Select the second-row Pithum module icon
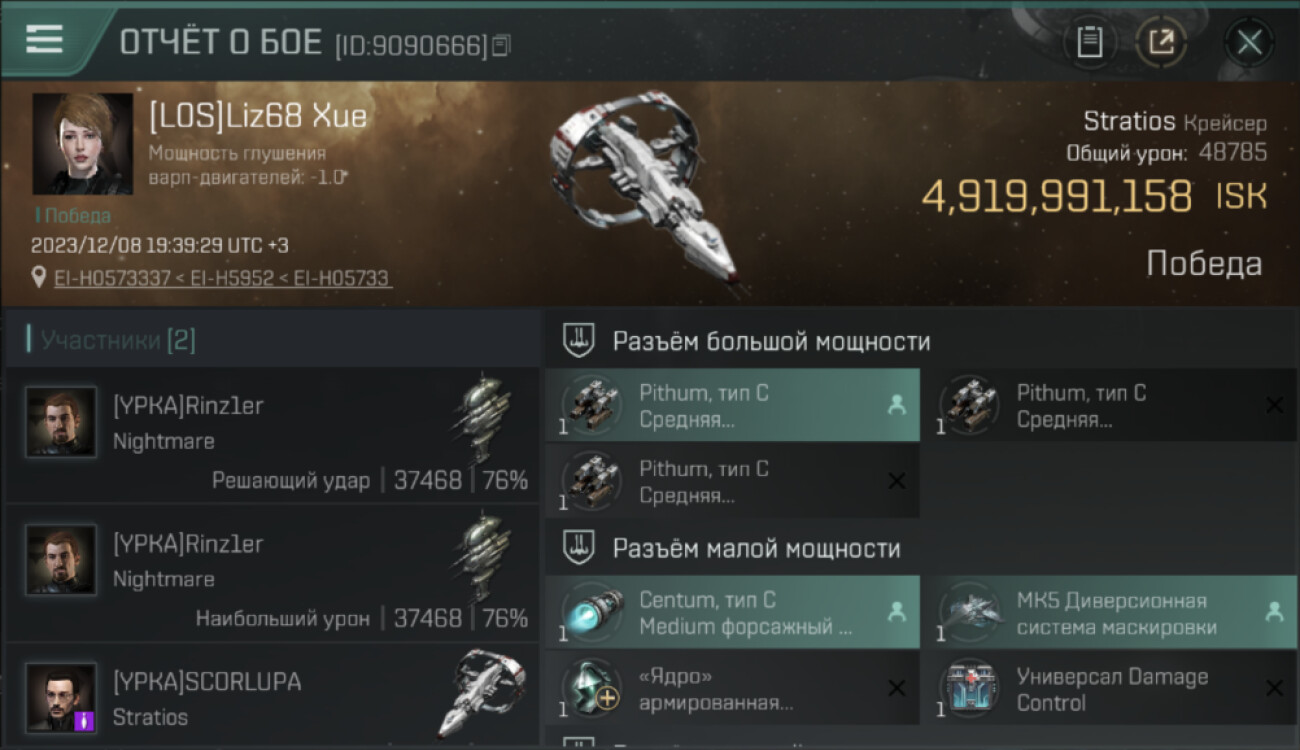 [591, 481]
